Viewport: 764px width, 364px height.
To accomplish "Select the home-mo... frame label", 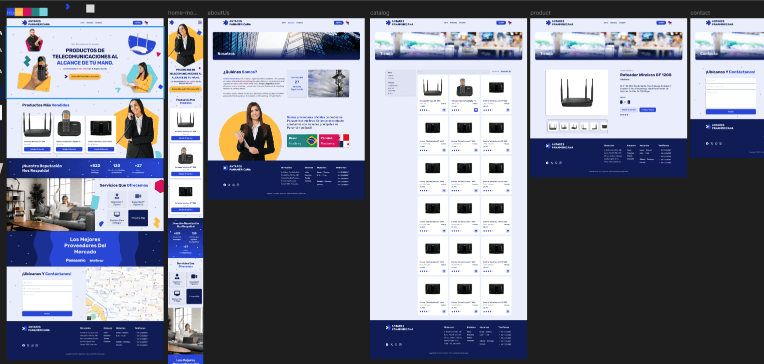I will coord(183,13).
